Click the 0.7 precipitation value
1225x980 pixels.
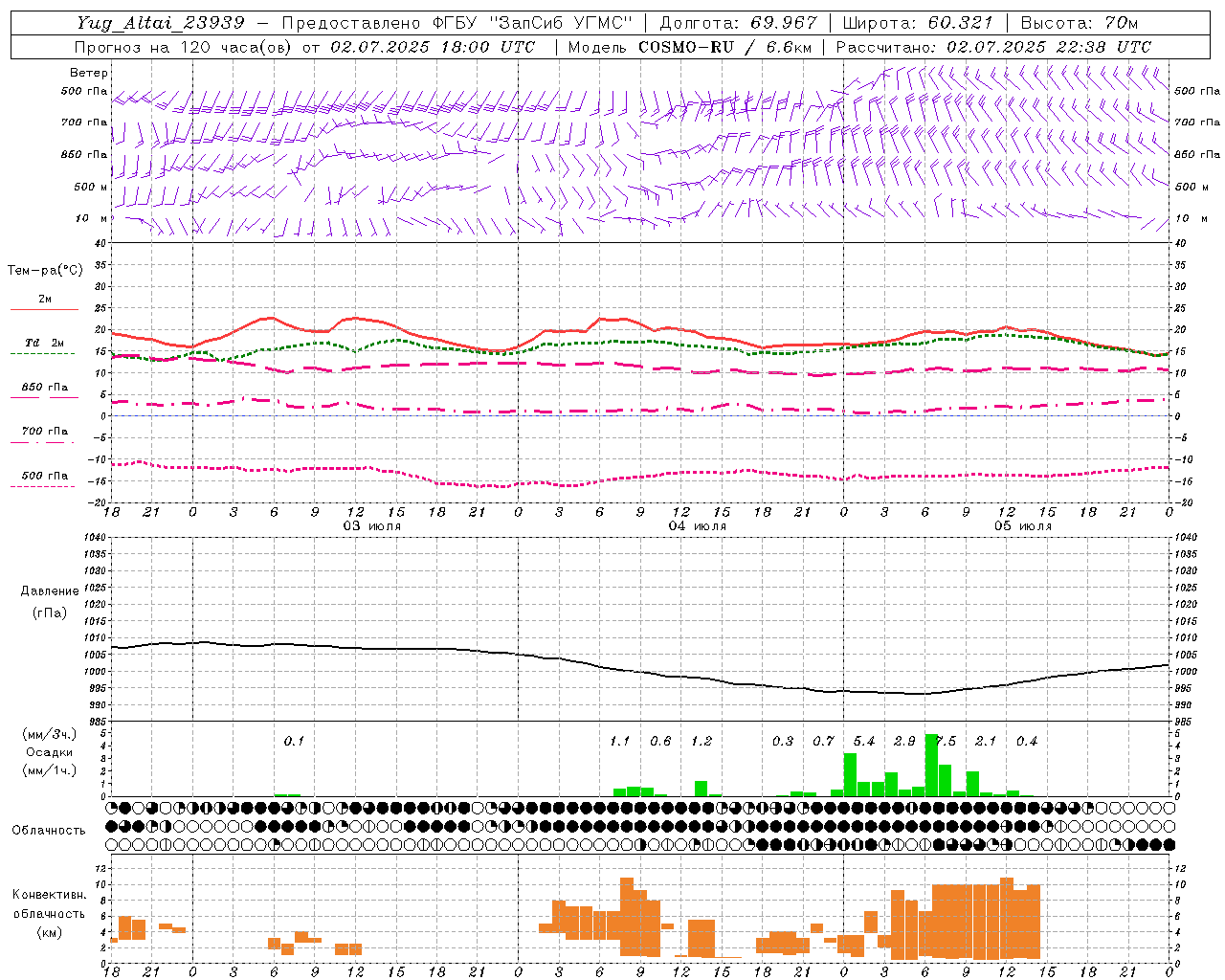point(824,742)
